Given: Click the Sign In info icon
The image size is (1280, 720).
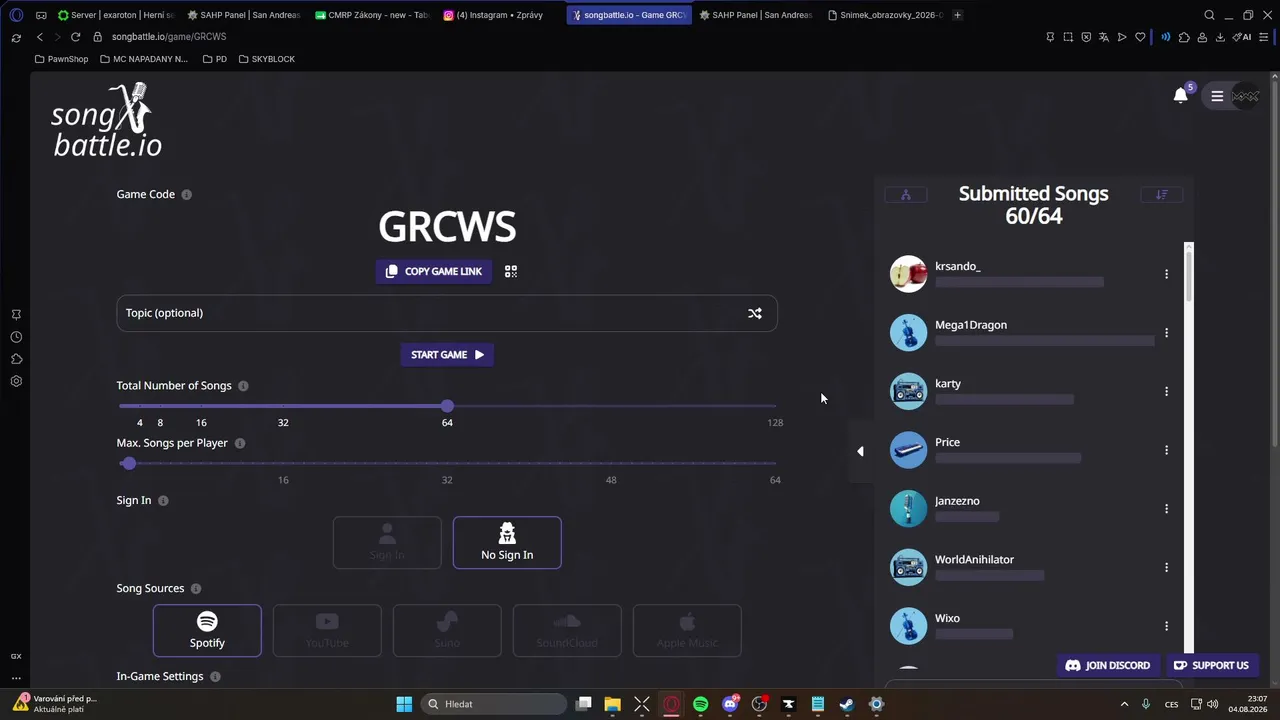Looking at the screenshot, I should pyautogui.click(x=163, y=501).
